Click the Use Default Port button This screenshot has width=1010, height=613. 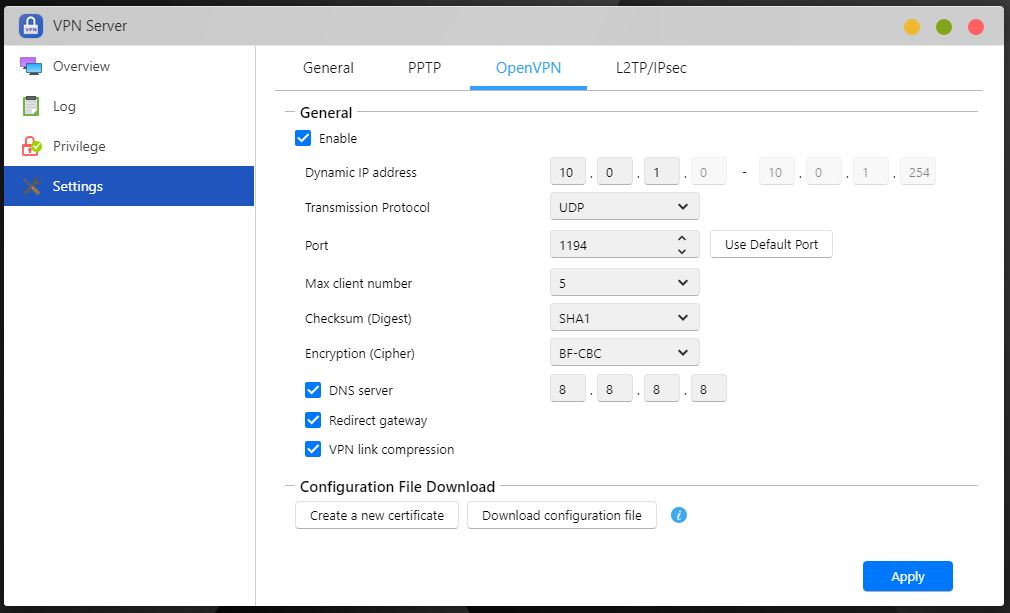point(771,244)
